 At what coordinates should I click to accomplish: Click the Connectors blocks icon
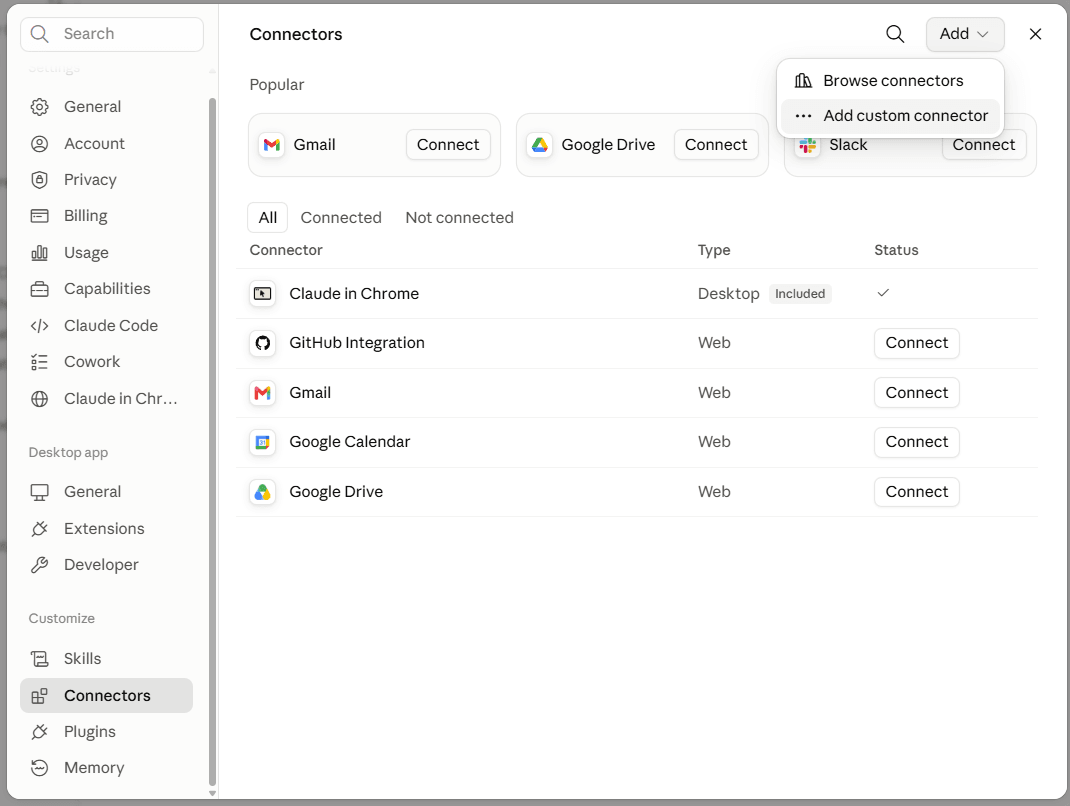tap(40, 696)
